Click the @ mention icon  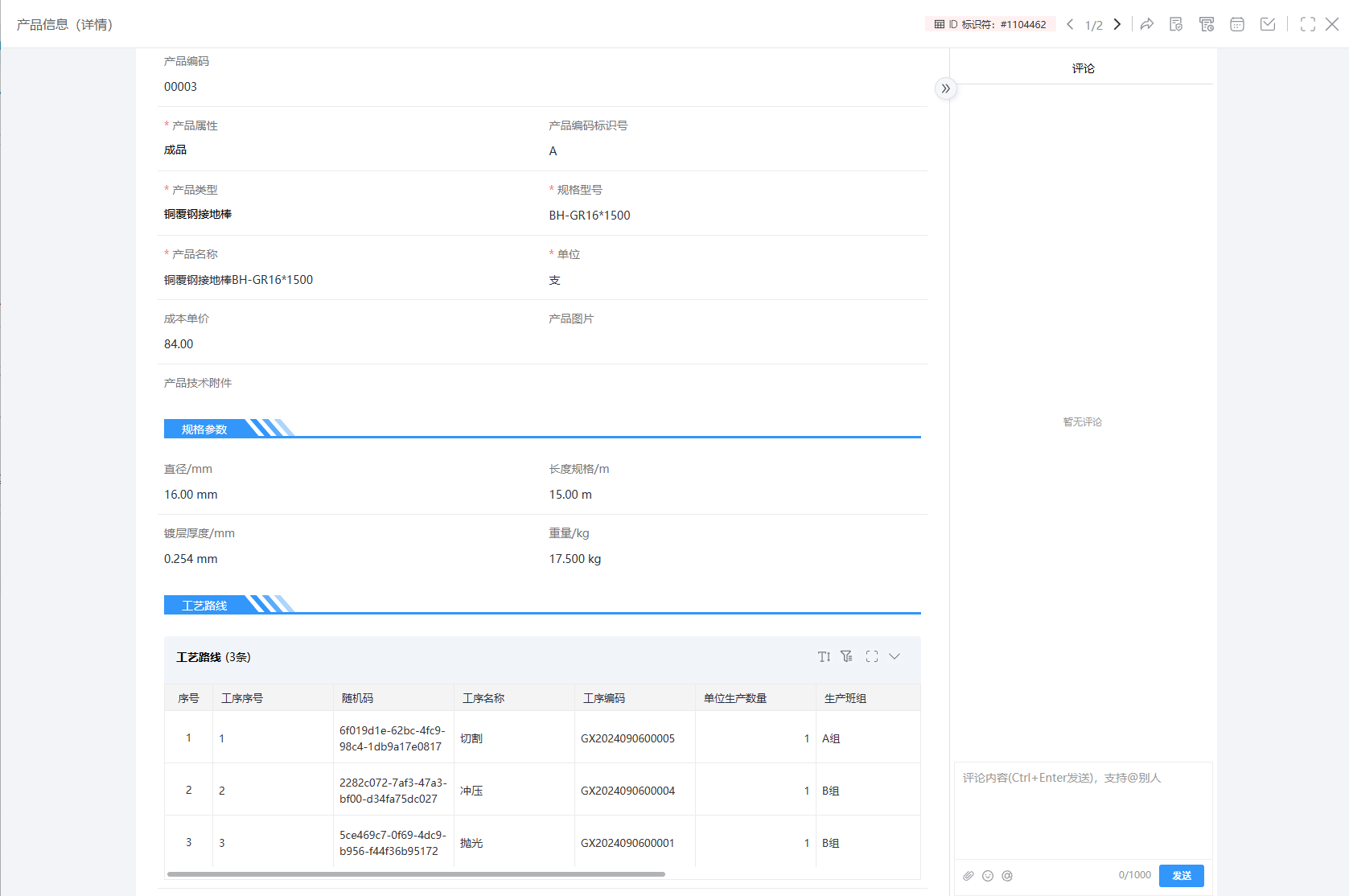(1007, 876)
